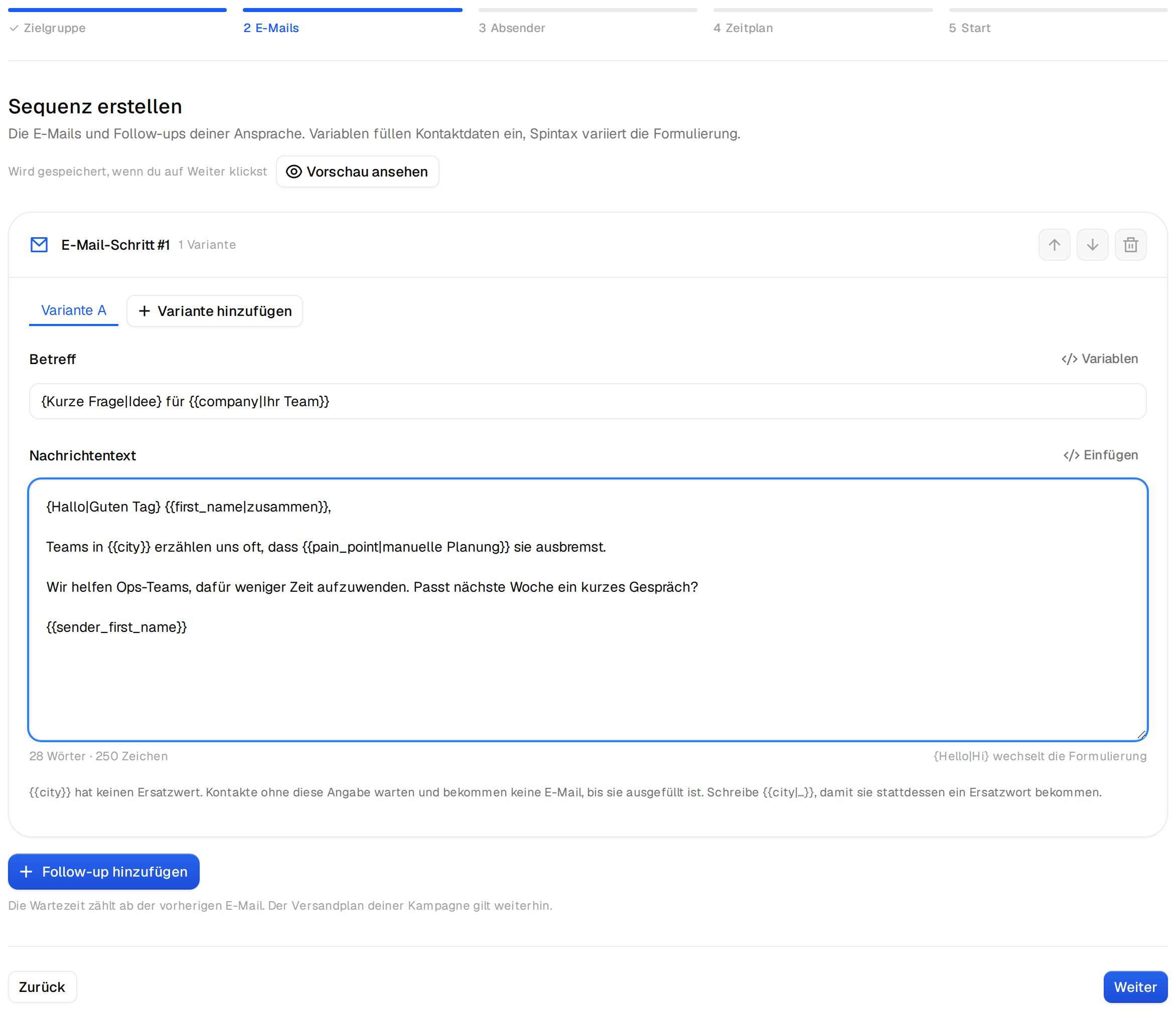Screen dimensions: 1176x1011
Task: Go back with the Zurück button
Action: [42, 986]
